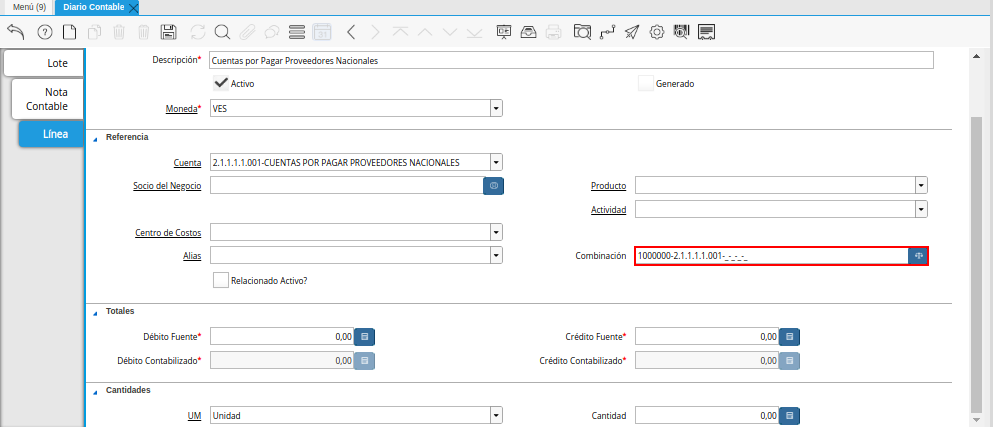Open the Help question mark icon

(44, 32)
